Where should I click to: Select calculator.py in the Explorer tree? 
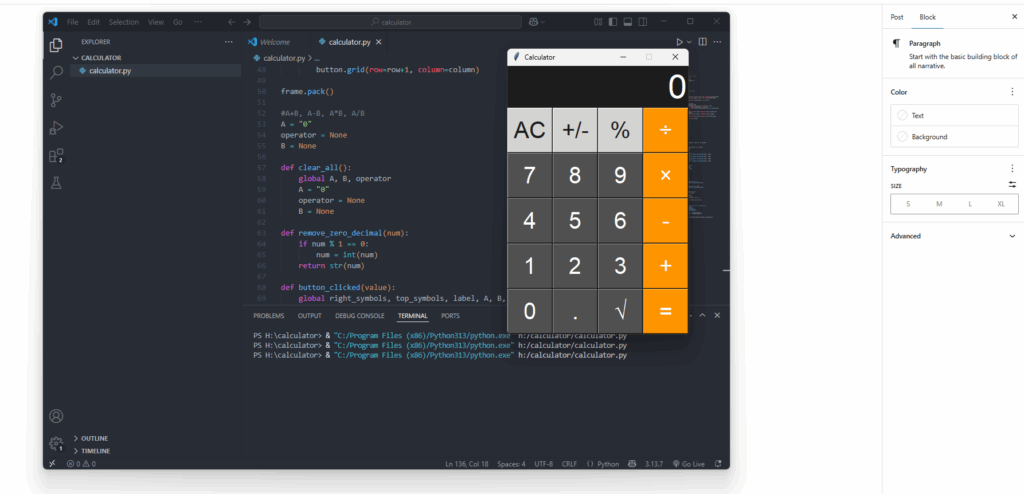[109, 71]
